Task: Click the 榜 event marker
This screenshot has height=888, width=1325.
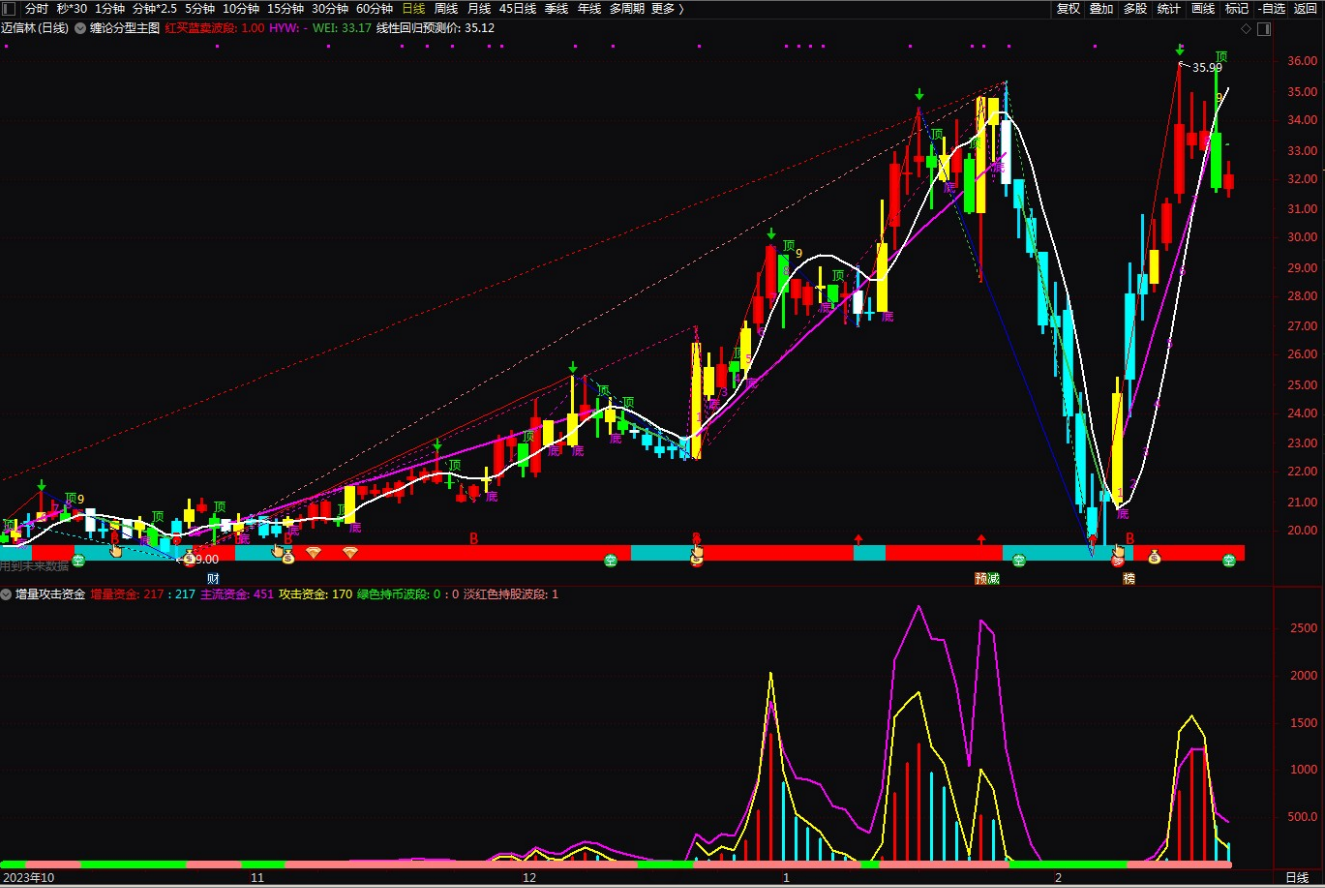Action: [x=1129, y=578]
